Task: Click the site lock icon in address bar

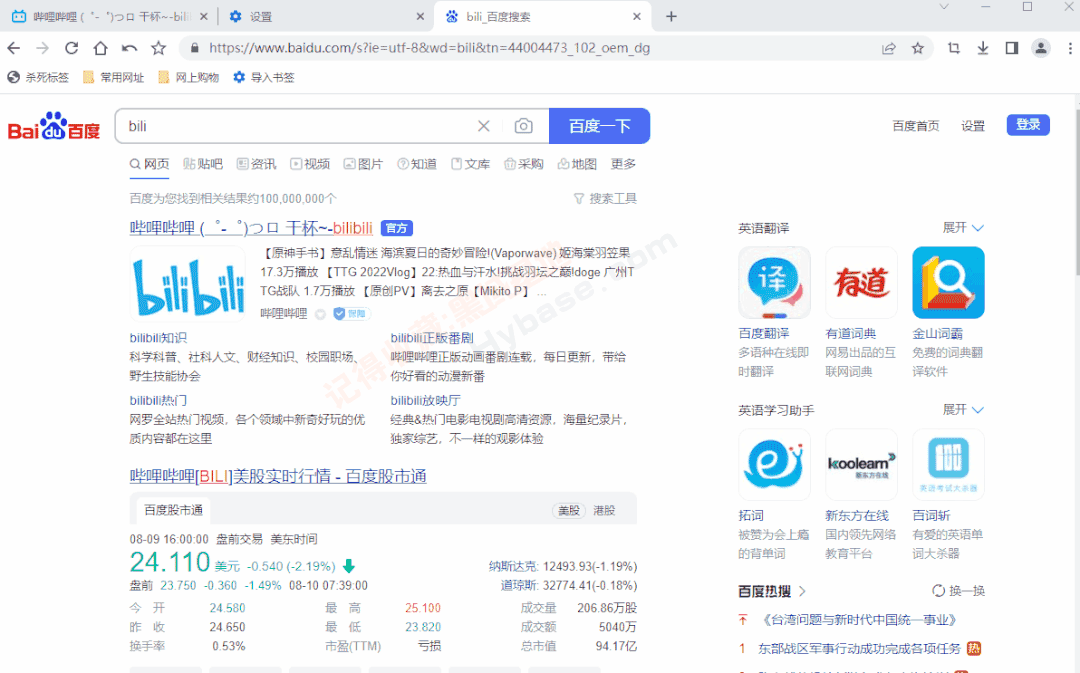Action: pos(194,48)
